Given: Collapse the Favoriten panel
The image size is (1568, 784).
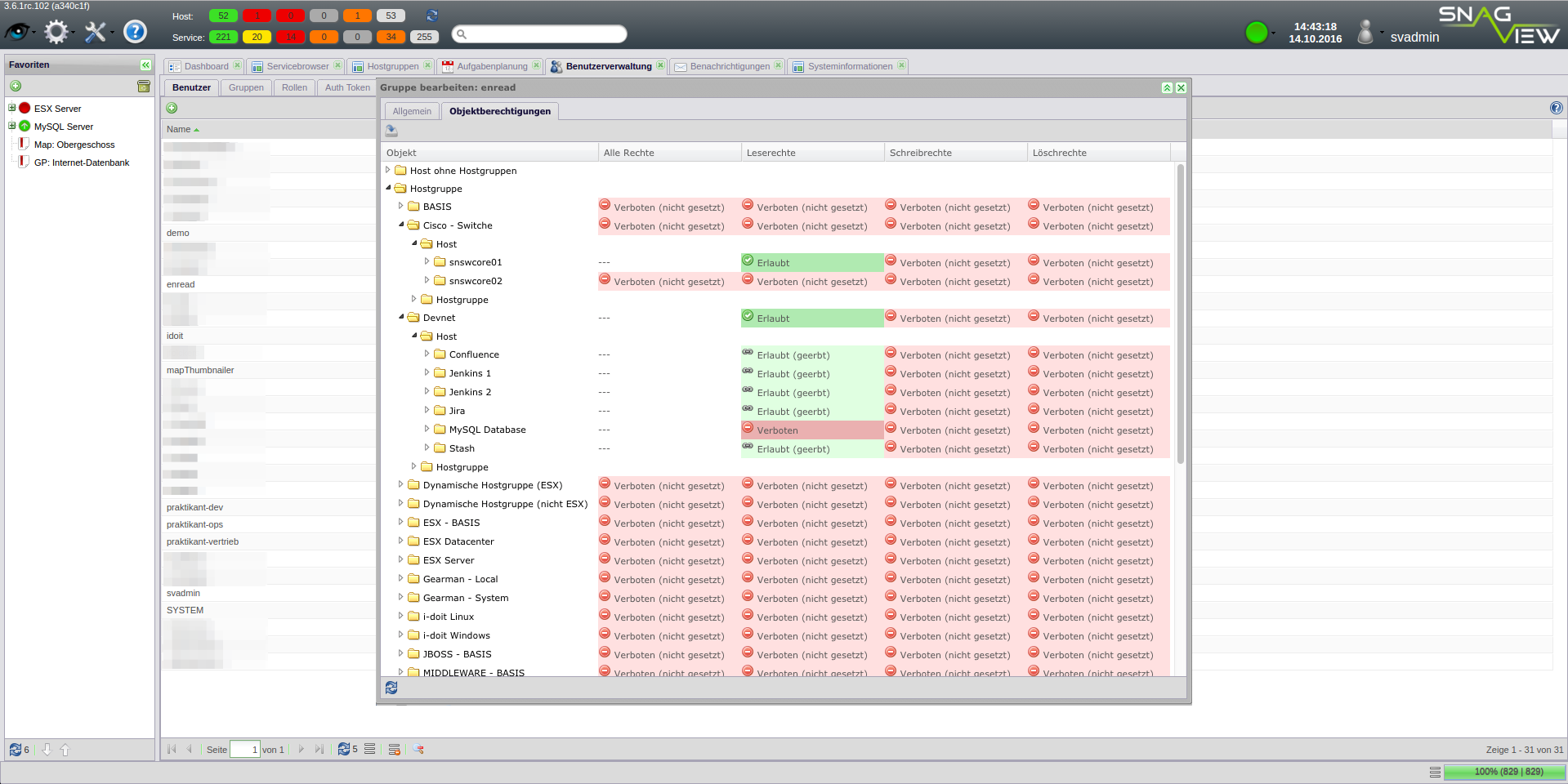Looking at the screenshot, I should pyautogui.click(x=145, y=65).
